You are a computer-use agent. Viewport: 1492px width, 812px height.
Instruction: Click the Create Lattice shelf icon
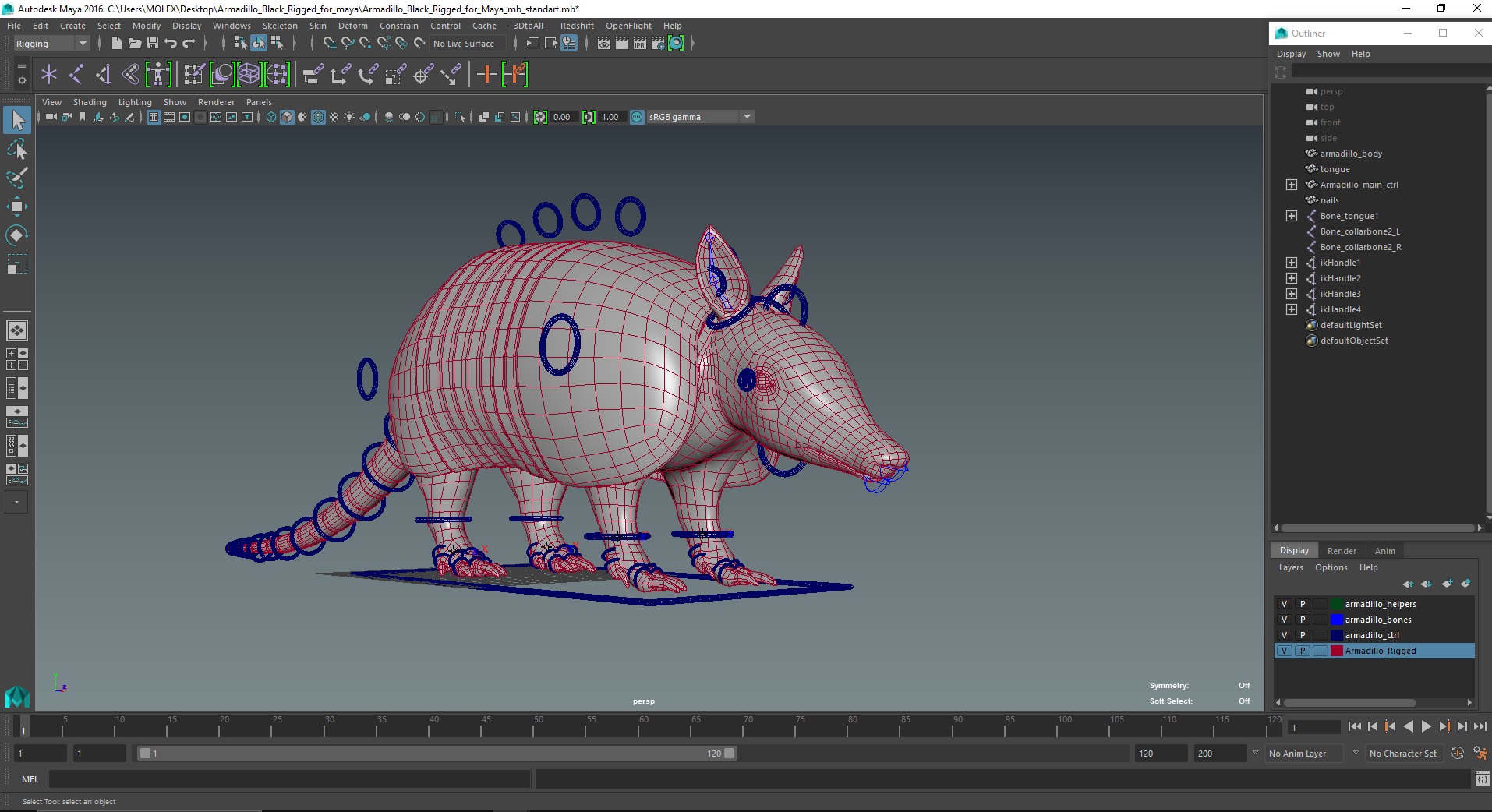pyautogui.click(x=249, y=75)
